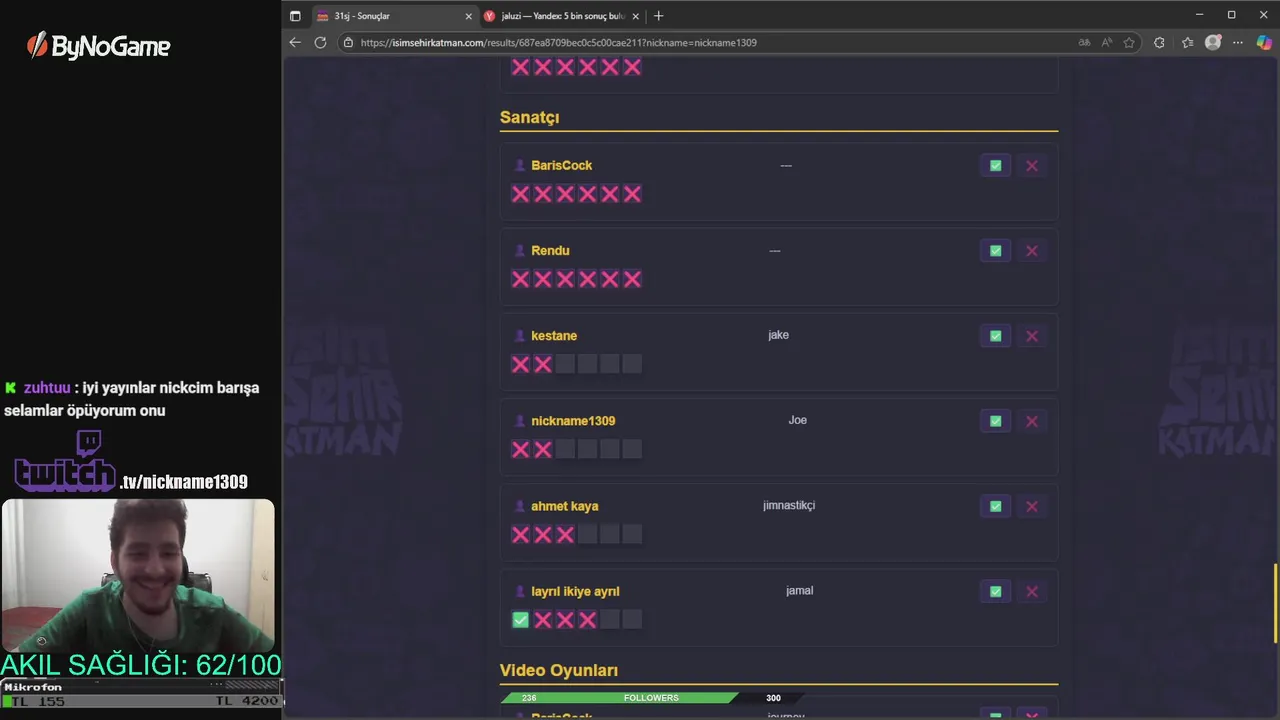Open the tab actions menu icon
The height and width of the screenshot is (720, 1280).
click(x=295, y=16)
